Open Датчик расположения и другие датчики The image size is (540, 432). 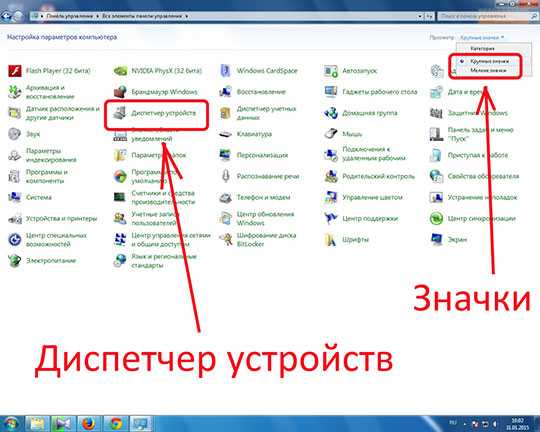(63, 113)
